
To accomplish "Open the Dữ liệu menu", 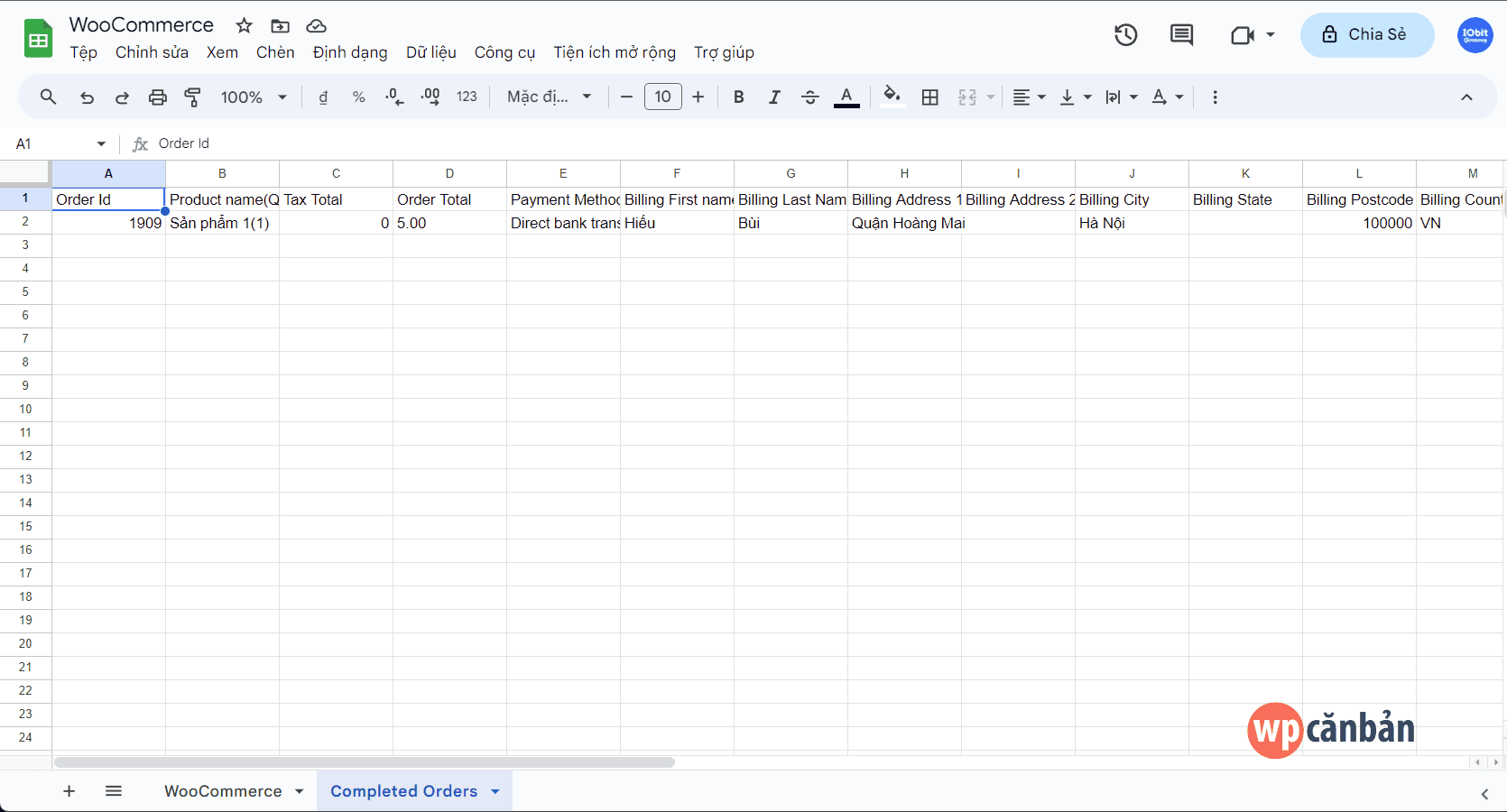I will pos(431,52).
